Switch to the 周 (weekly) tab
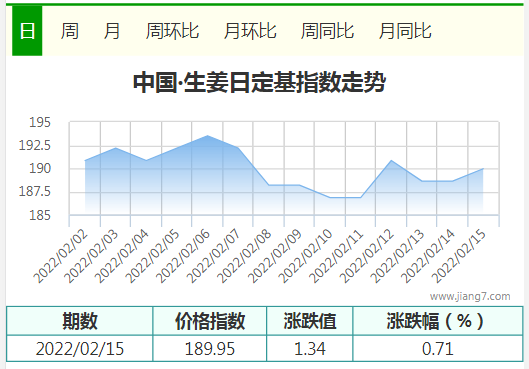Image resolution: width=529 pixels, height=369 pixels. point(70,31)
